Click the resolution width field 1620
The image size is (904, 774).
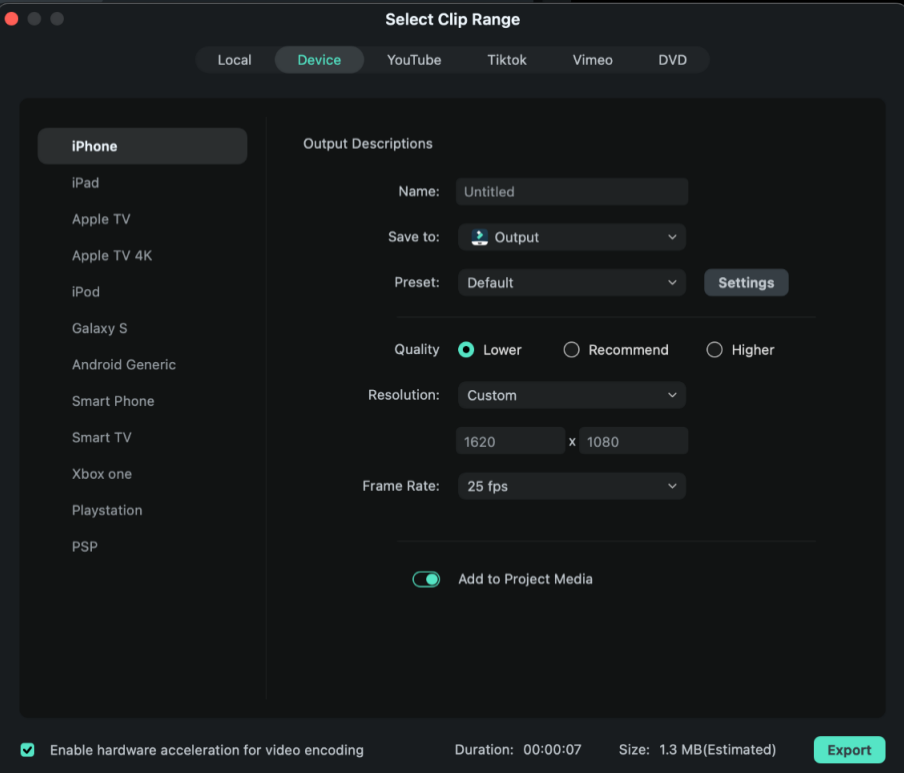click(511, 441)
